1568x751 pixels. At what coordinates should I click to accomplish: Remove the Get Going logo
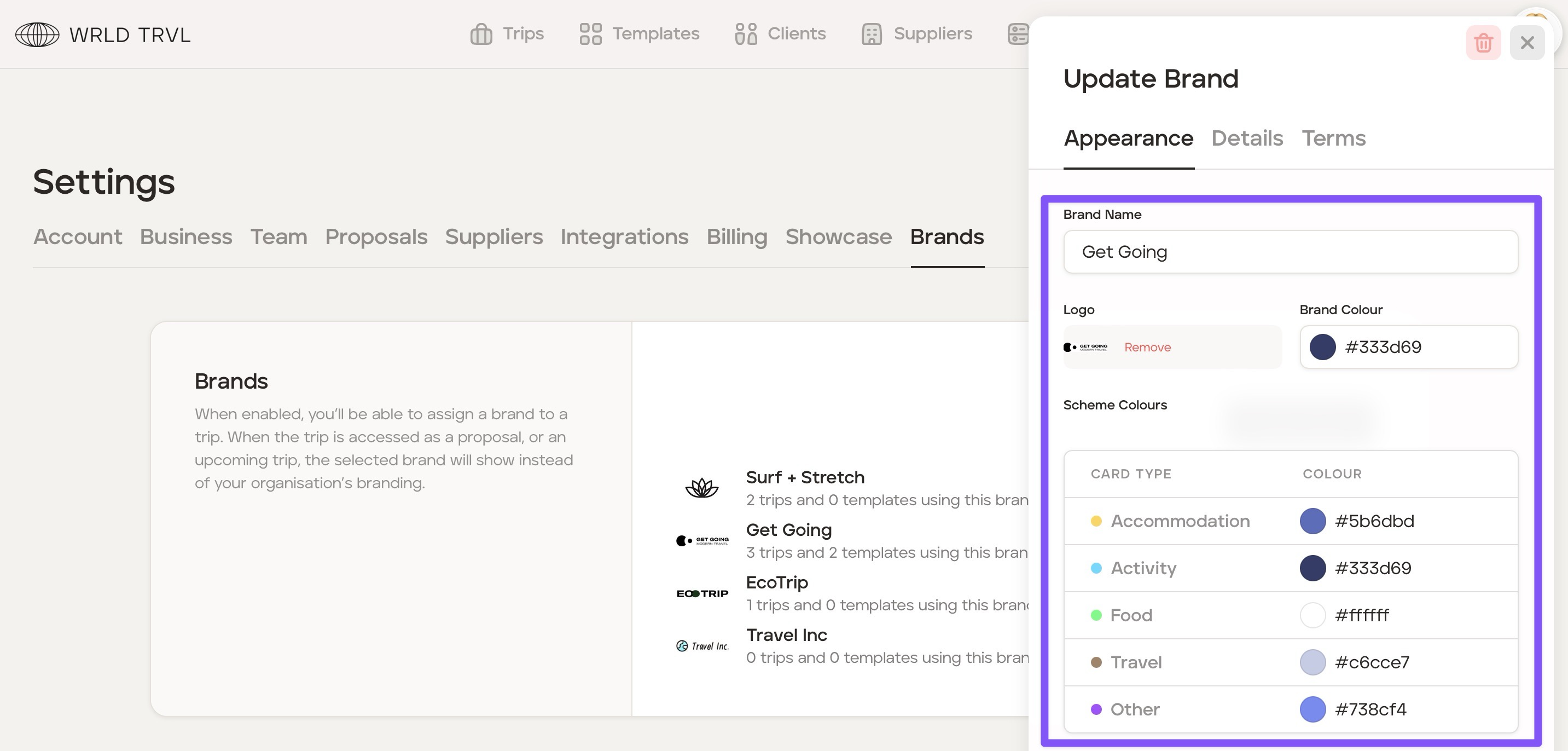point(1147,347)
